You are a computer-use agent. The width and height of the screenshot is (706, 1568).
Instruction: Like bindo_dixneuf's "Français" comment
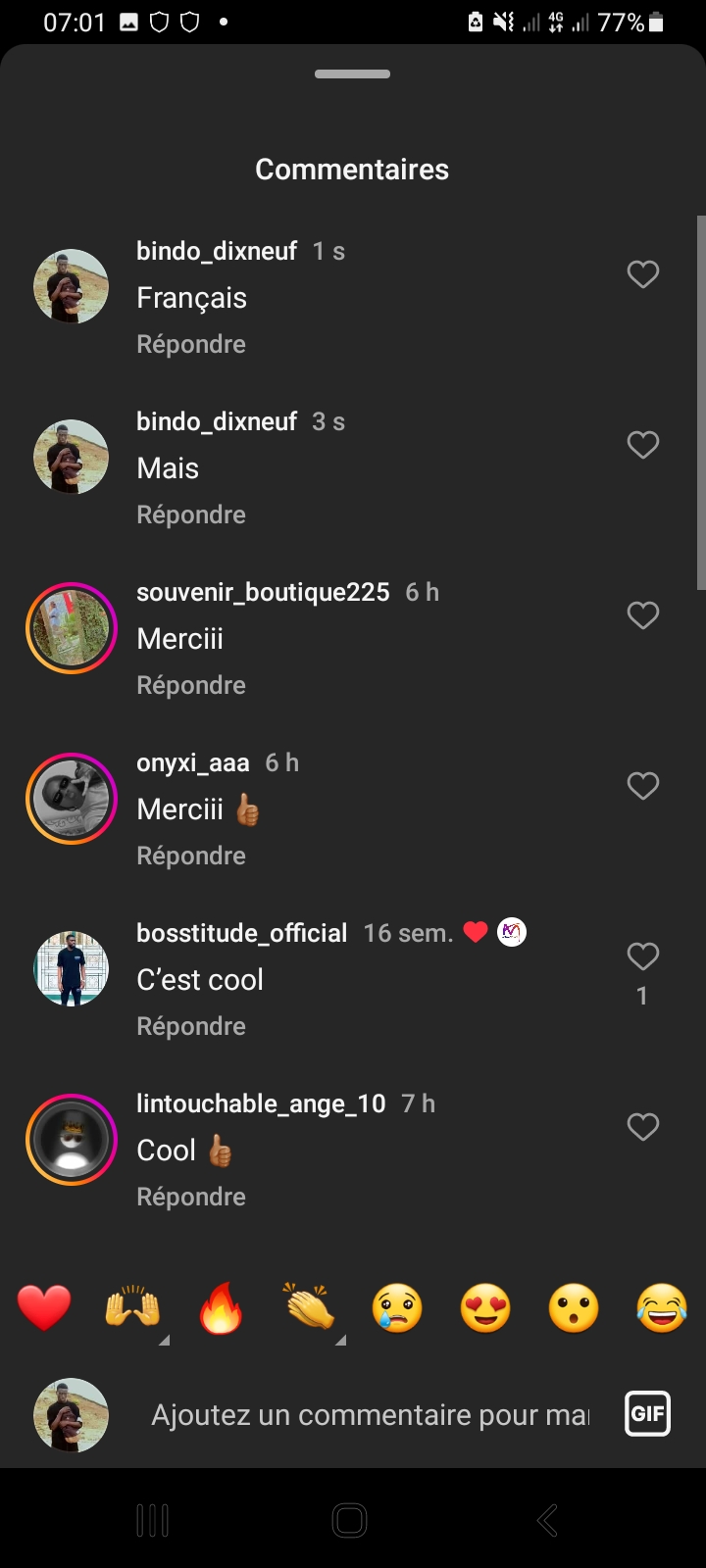click(643, 274)
